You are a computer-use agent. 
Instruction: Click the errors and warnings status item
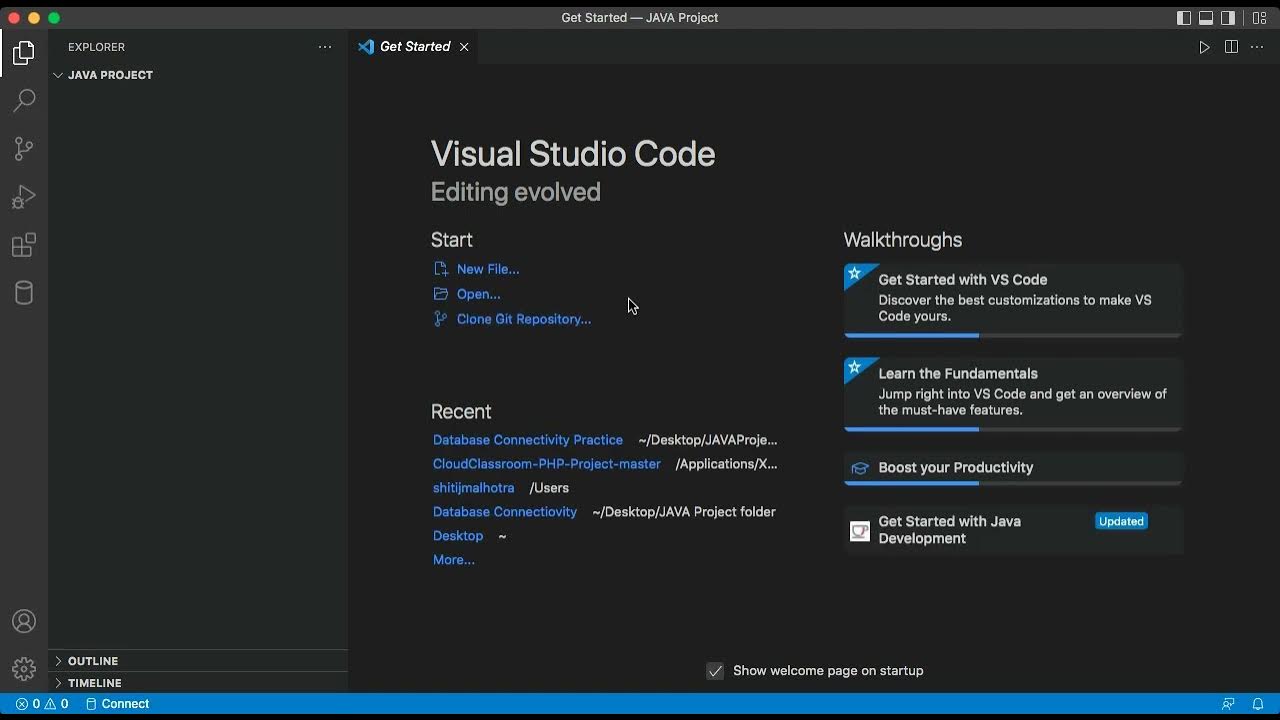coord(42,704)
